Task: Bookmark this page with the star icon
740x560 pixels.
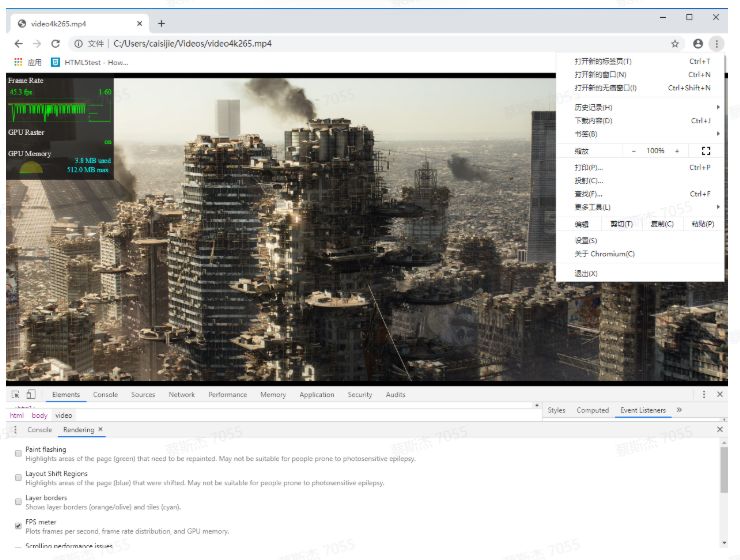Action: coord(675,44)
